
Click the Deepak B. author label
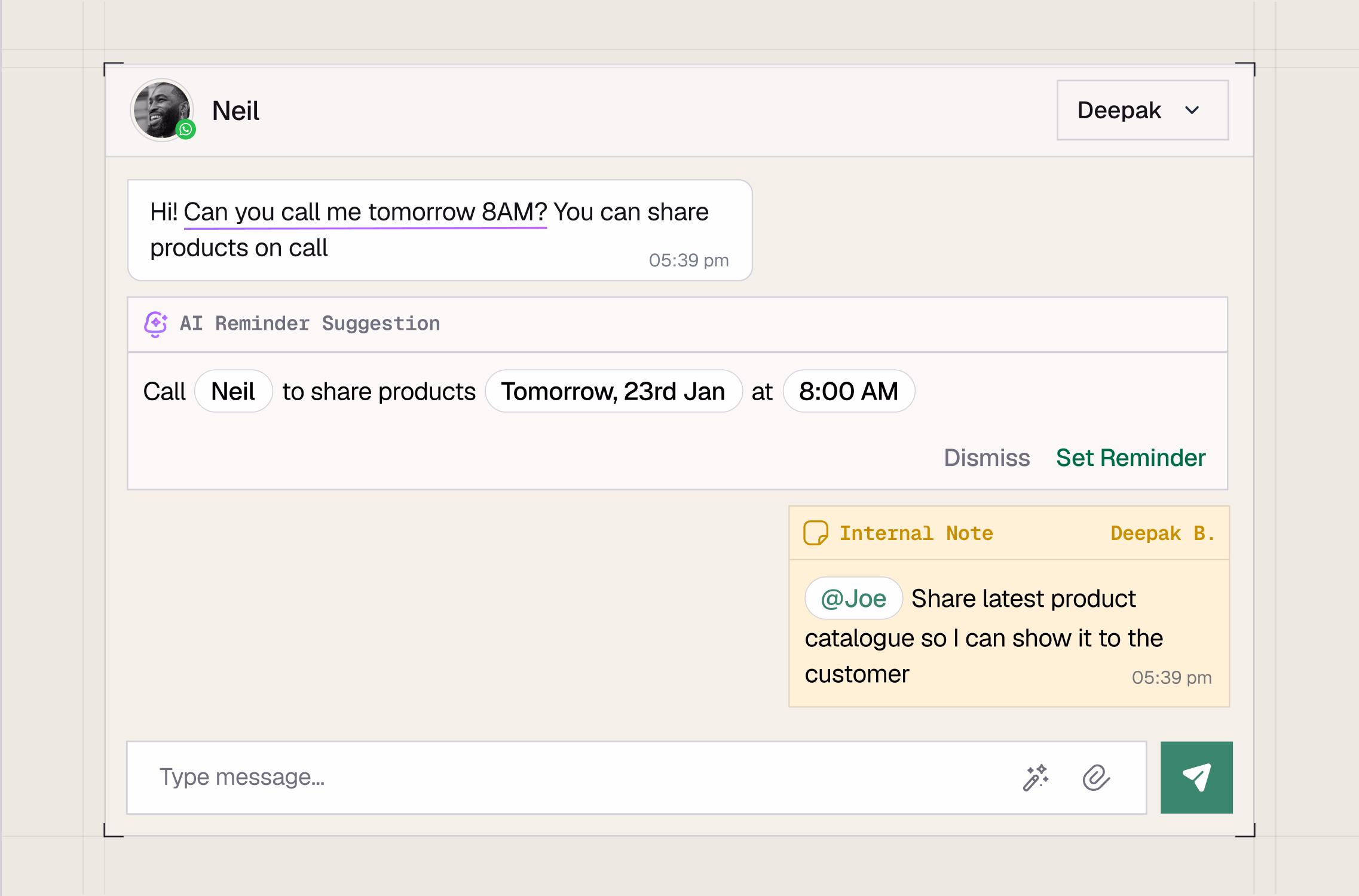[x=1162, y=533]
